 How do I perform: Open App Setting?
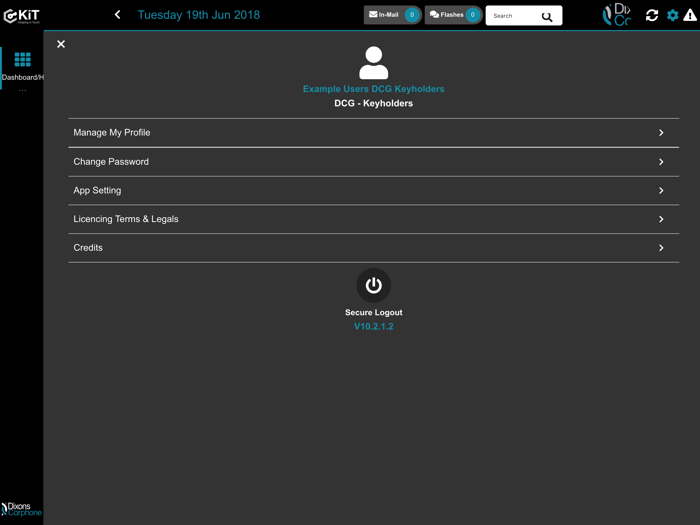(x=374, y=191)
